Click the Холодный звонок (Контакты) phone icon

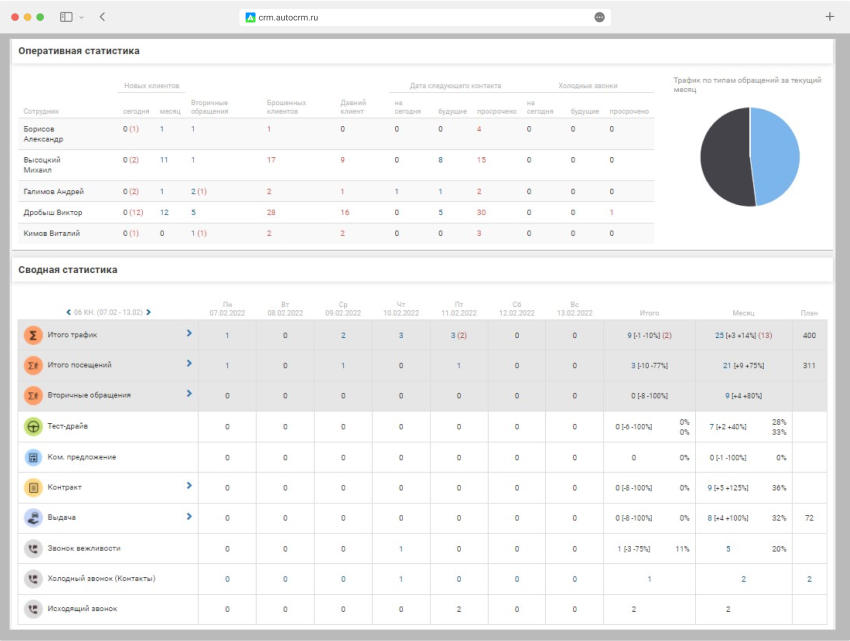point(32,579)
